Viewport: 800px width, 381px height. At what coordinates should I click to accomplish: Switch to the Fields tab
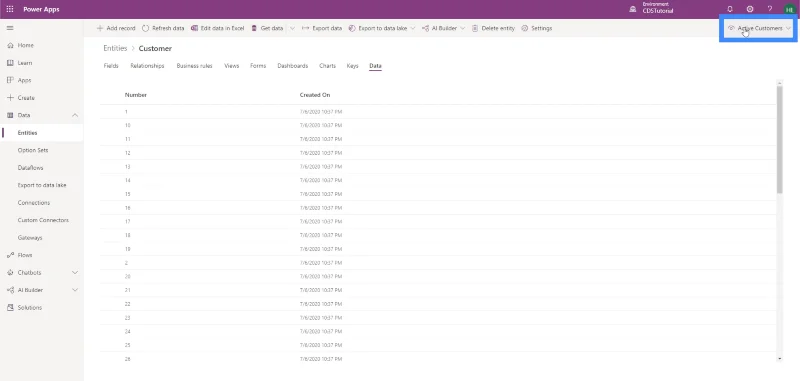click(111, 66)
